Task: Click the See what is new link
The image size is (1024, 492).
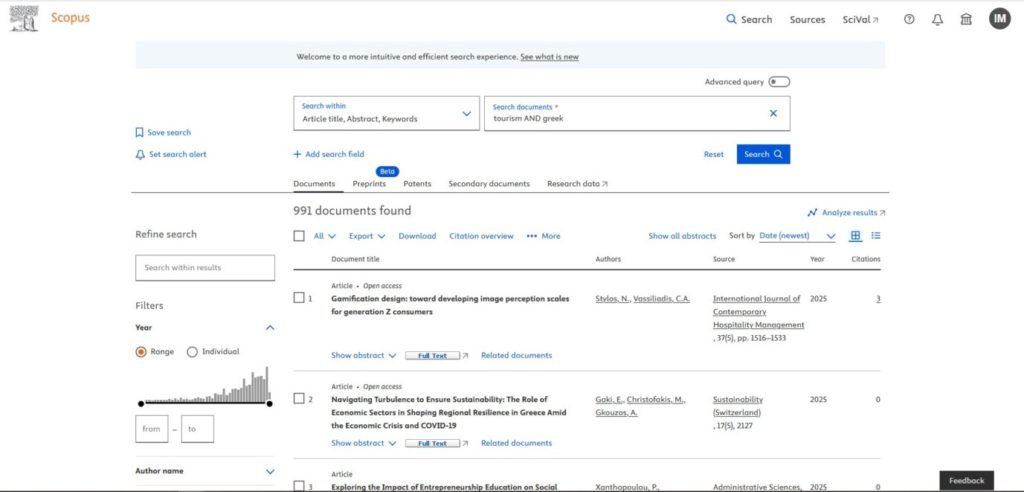Action: click(549, 57)
